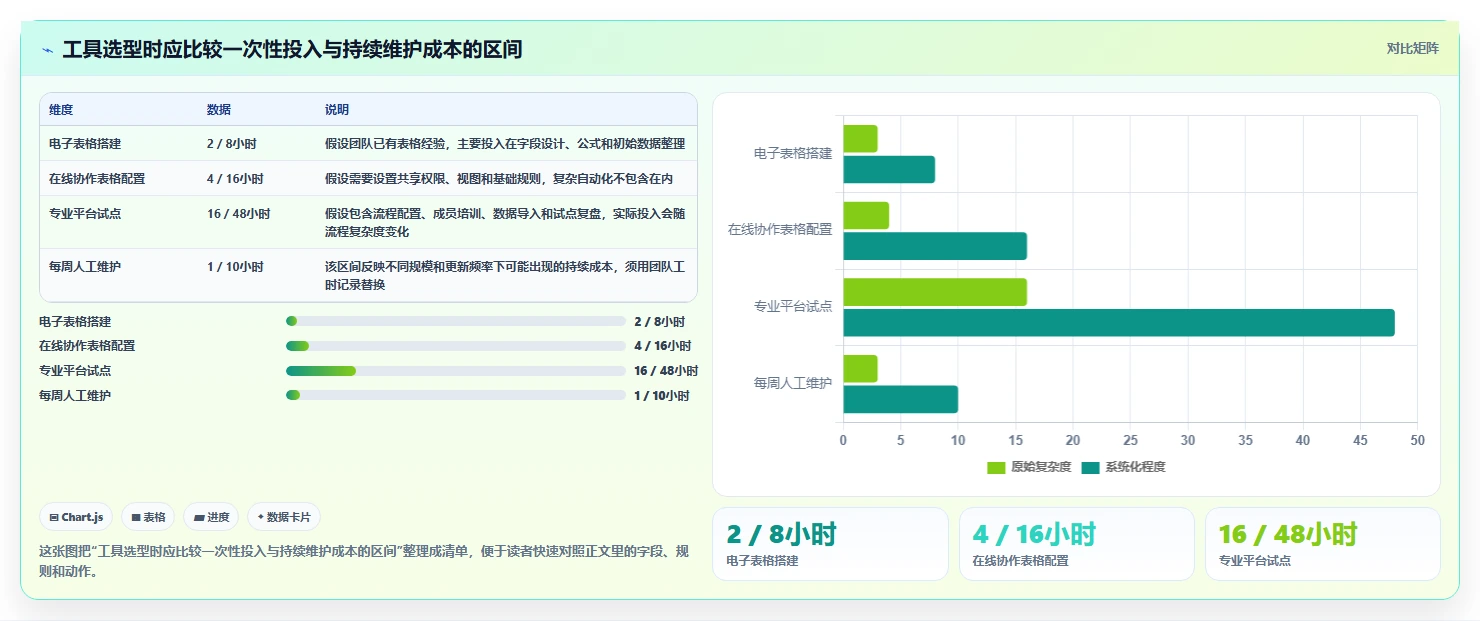
Task: Click the 每周人工维护 cell in the table
Action: (85, 267)
